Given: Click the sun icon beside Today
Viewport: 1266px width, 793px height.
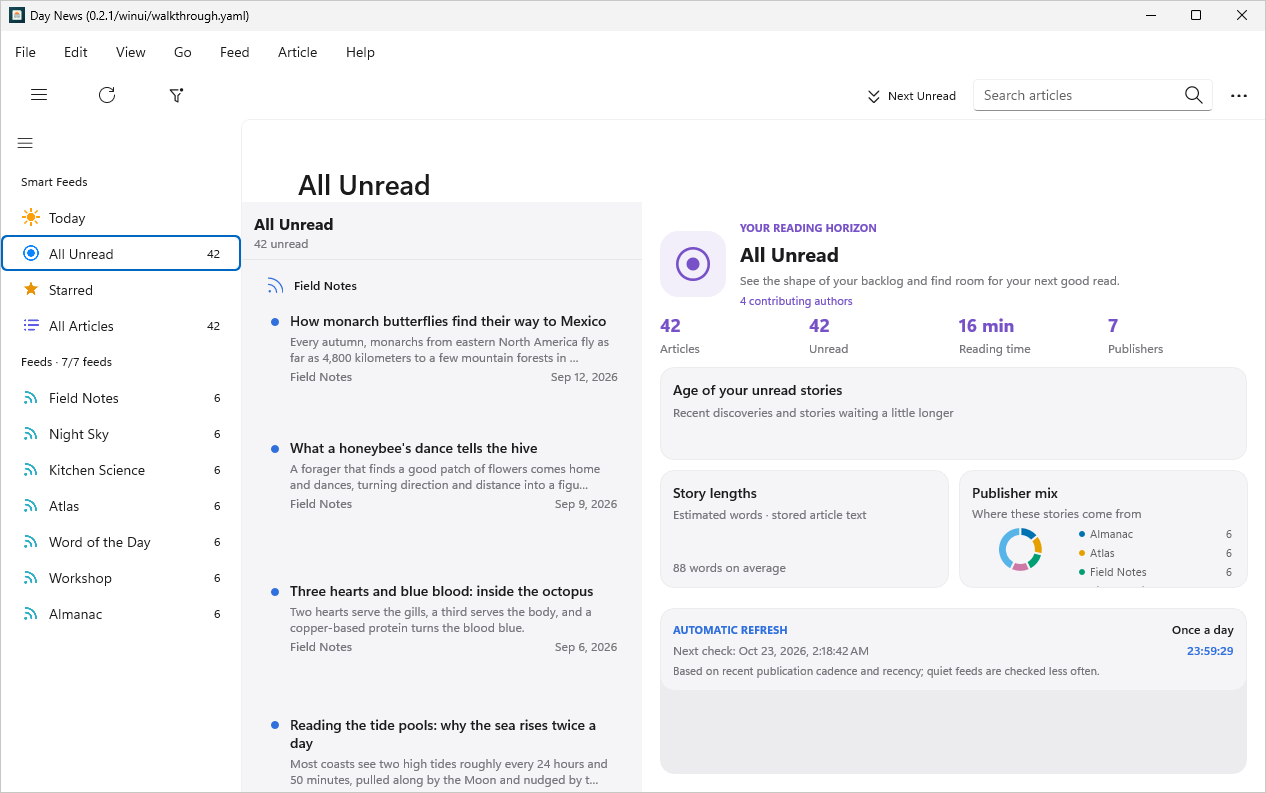Looking at the screenshot, I should tap(31, 218).
